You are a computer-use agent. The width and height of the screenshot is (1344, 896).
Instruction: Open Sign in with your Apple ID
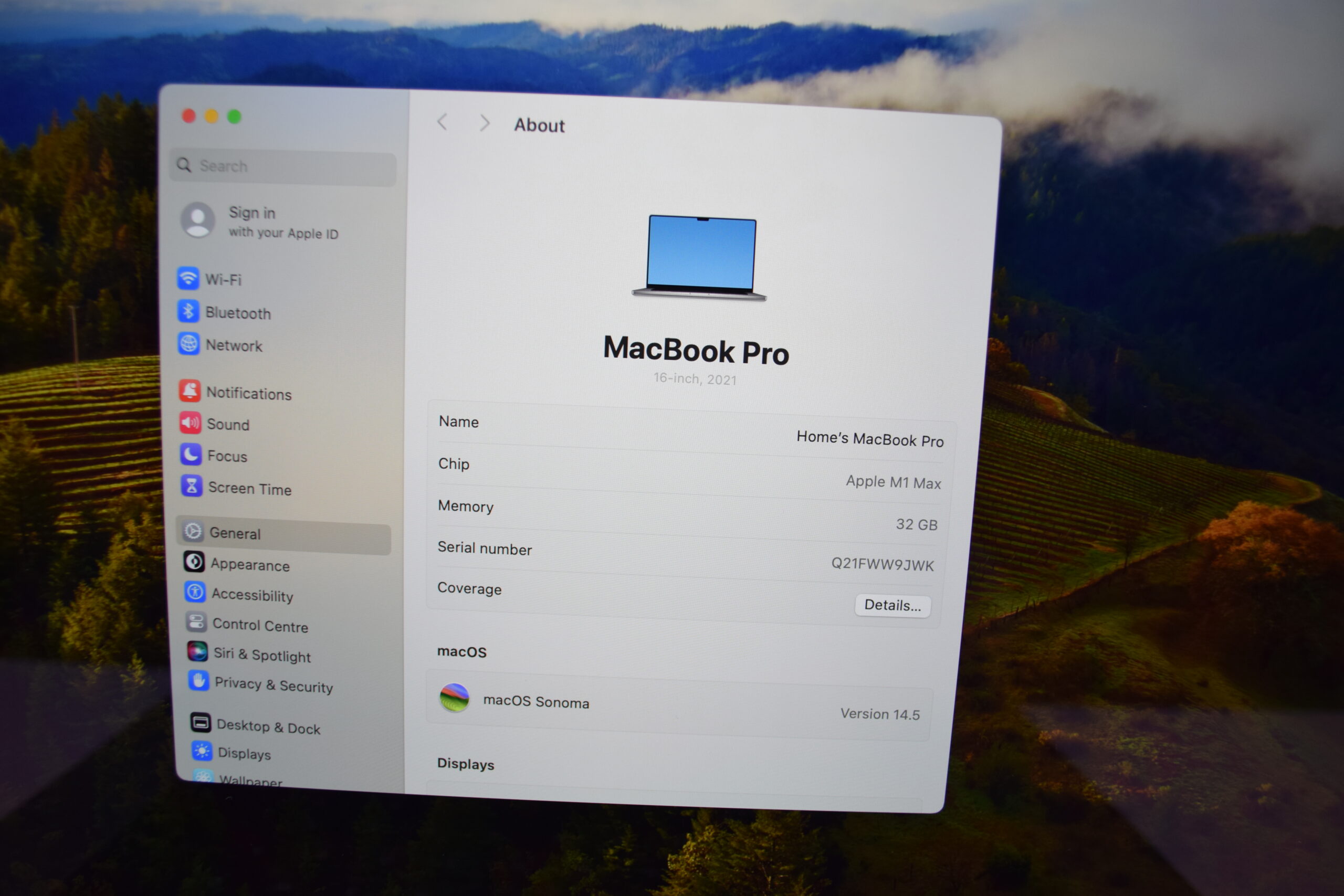click(x=260, y=222)
